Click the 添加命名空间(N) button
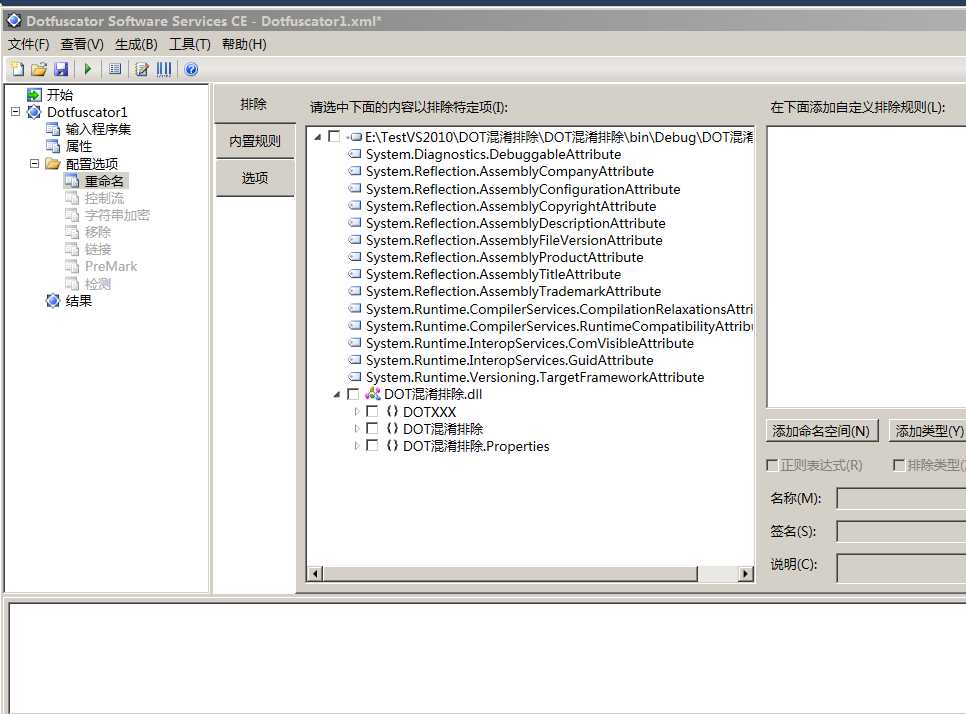966x714 pixels. pos(821,431)
